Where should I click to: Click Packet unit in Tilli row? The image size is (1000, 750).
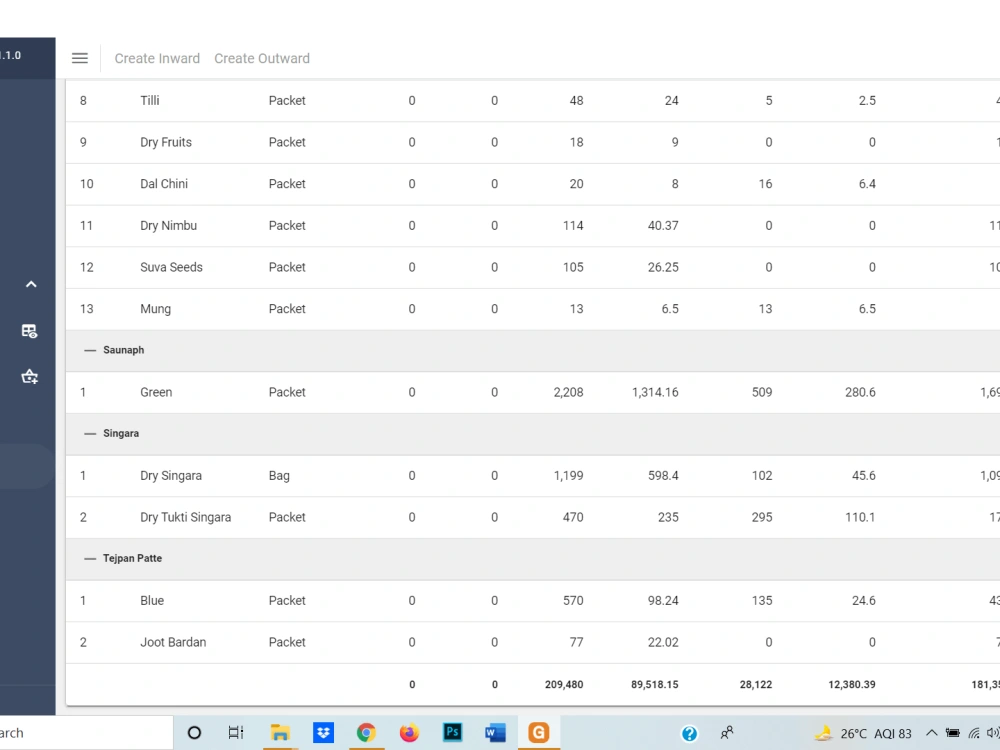coord(287,101)
